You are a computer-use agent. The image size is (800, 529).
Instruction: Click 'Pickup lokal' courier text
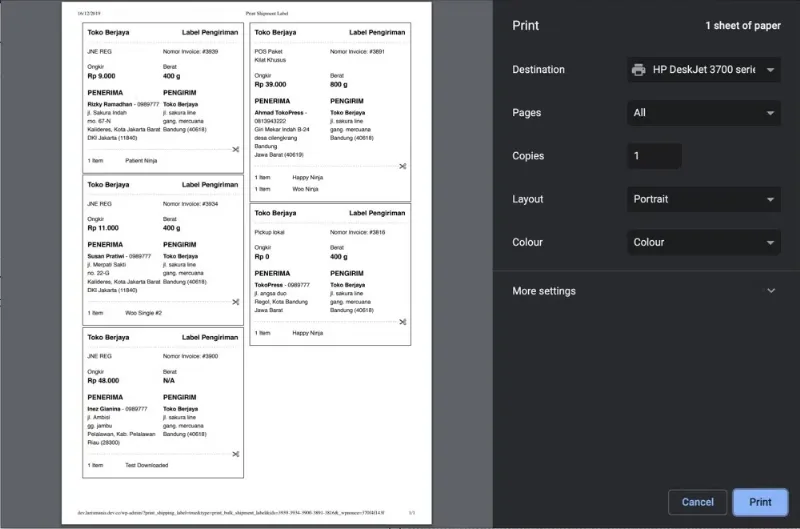[x=269, y=232]
